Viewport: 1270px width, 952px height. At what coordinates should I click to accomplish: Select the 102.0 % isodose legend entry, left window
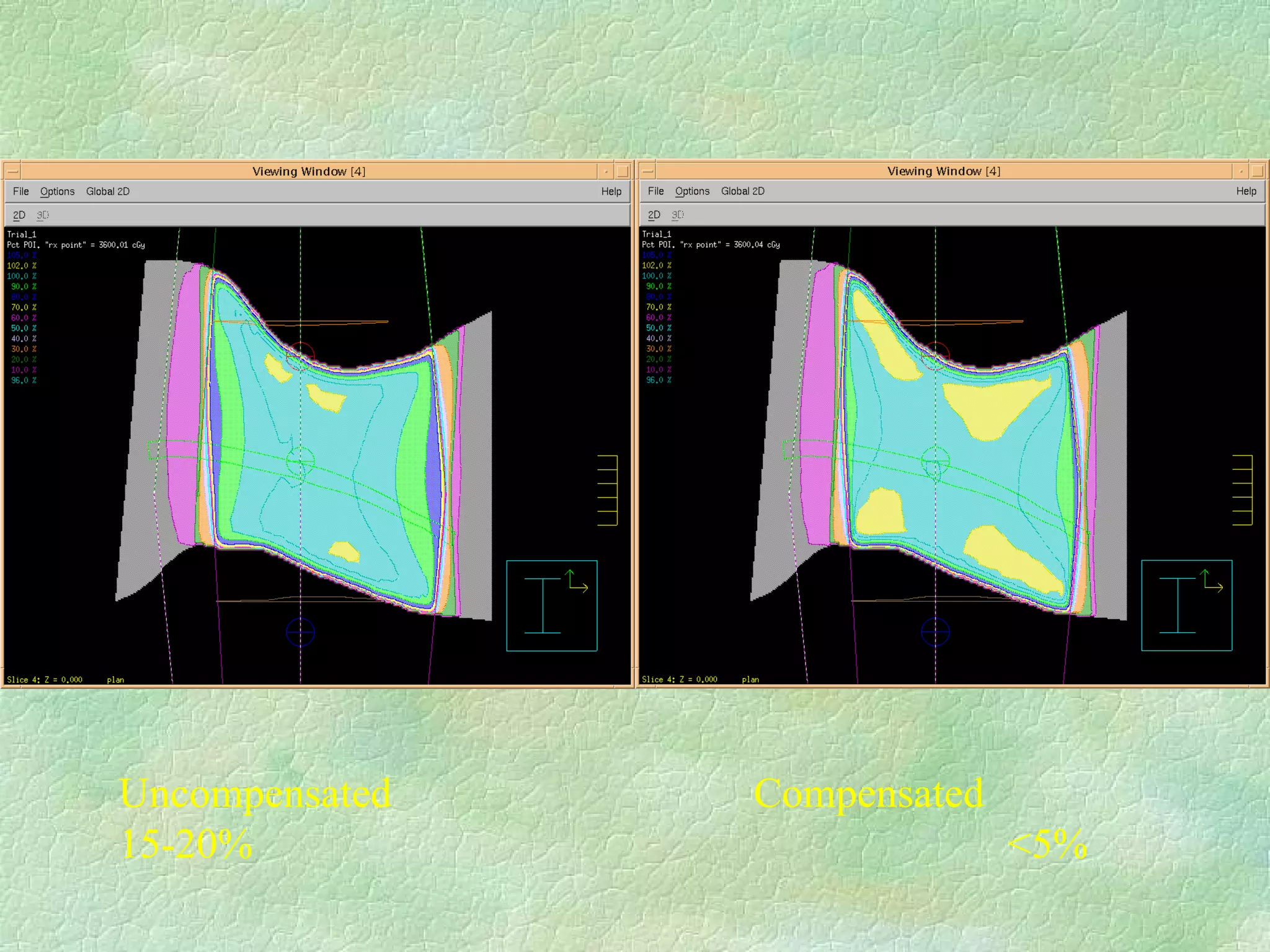click(22, 265)
